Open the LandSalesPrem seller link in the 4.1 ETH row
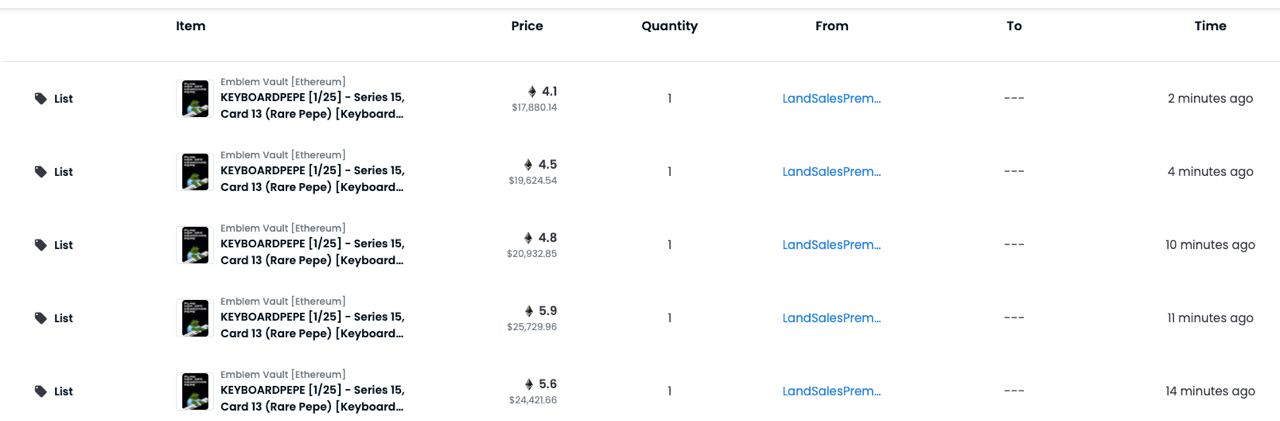Screen dimensions: 1280x421 pyautogui.click(x=832, y=98)
